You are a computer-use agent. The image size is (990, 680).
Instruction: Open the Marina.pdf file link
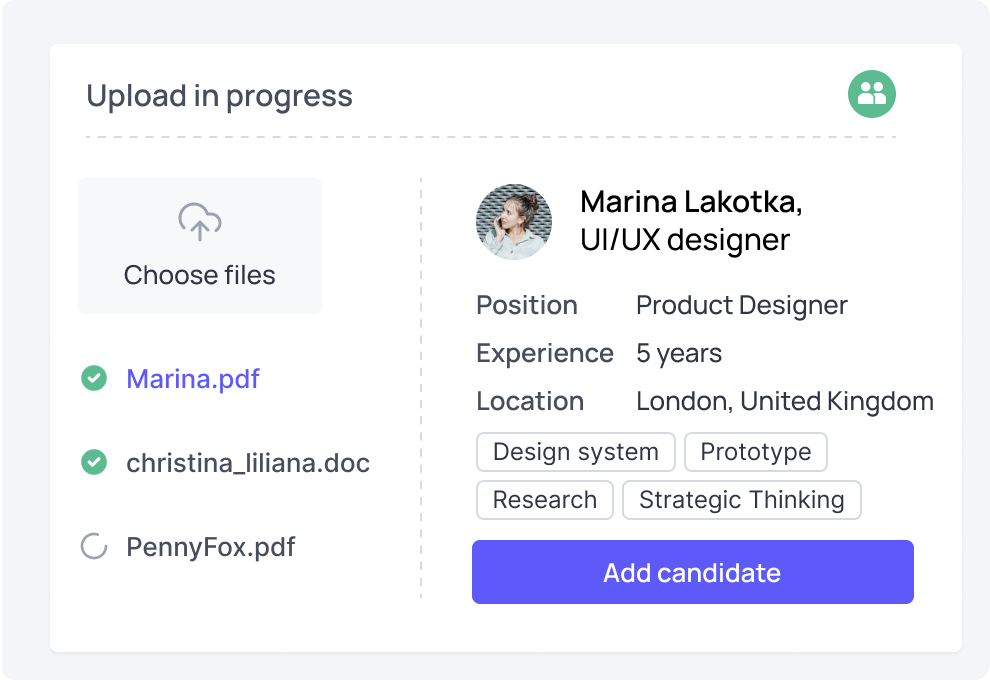pos(193,379)
